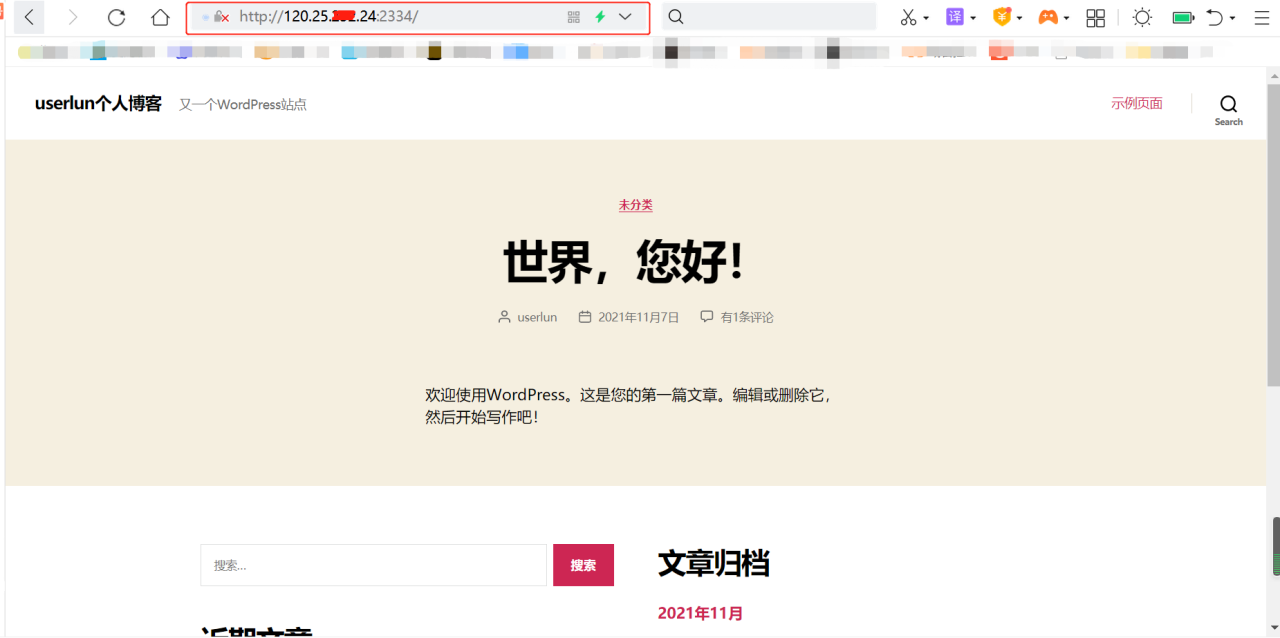Click the 搜索 text input field
1280x638 pixels.
[x=373, y=565]
